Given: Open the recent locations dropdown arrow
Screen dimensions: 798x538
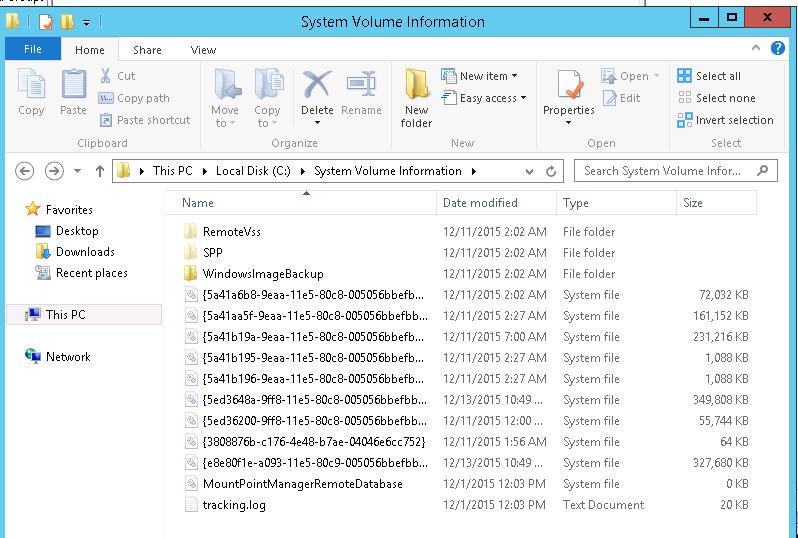Looking at the screenshot, I should (x=77, y=171).
